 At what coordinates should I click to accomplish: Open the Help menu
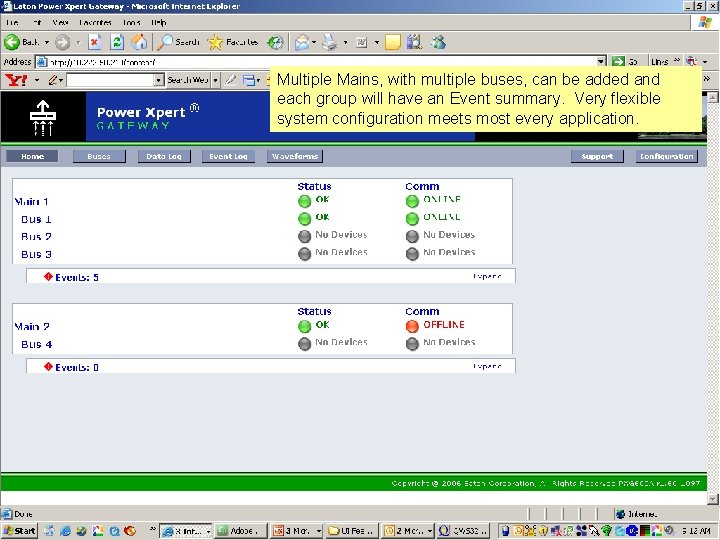tap(158, 22)
